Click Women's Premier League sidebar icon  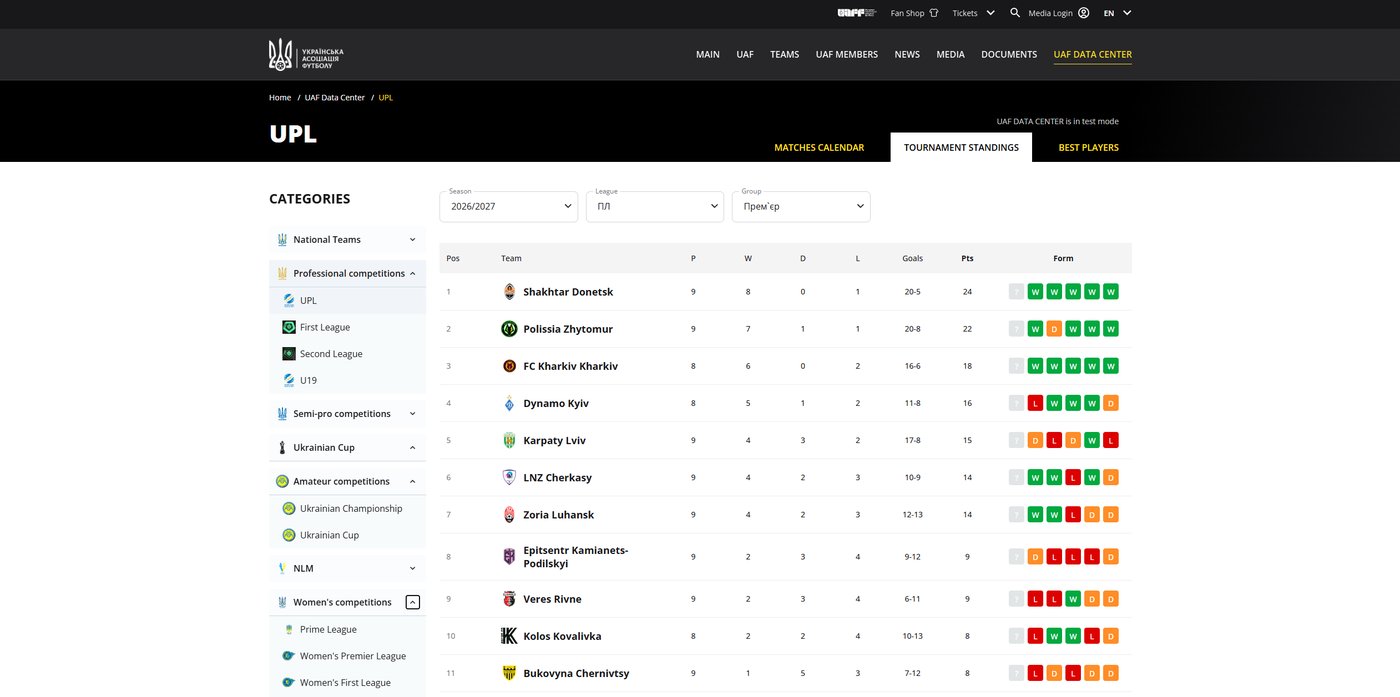(289, 656)
